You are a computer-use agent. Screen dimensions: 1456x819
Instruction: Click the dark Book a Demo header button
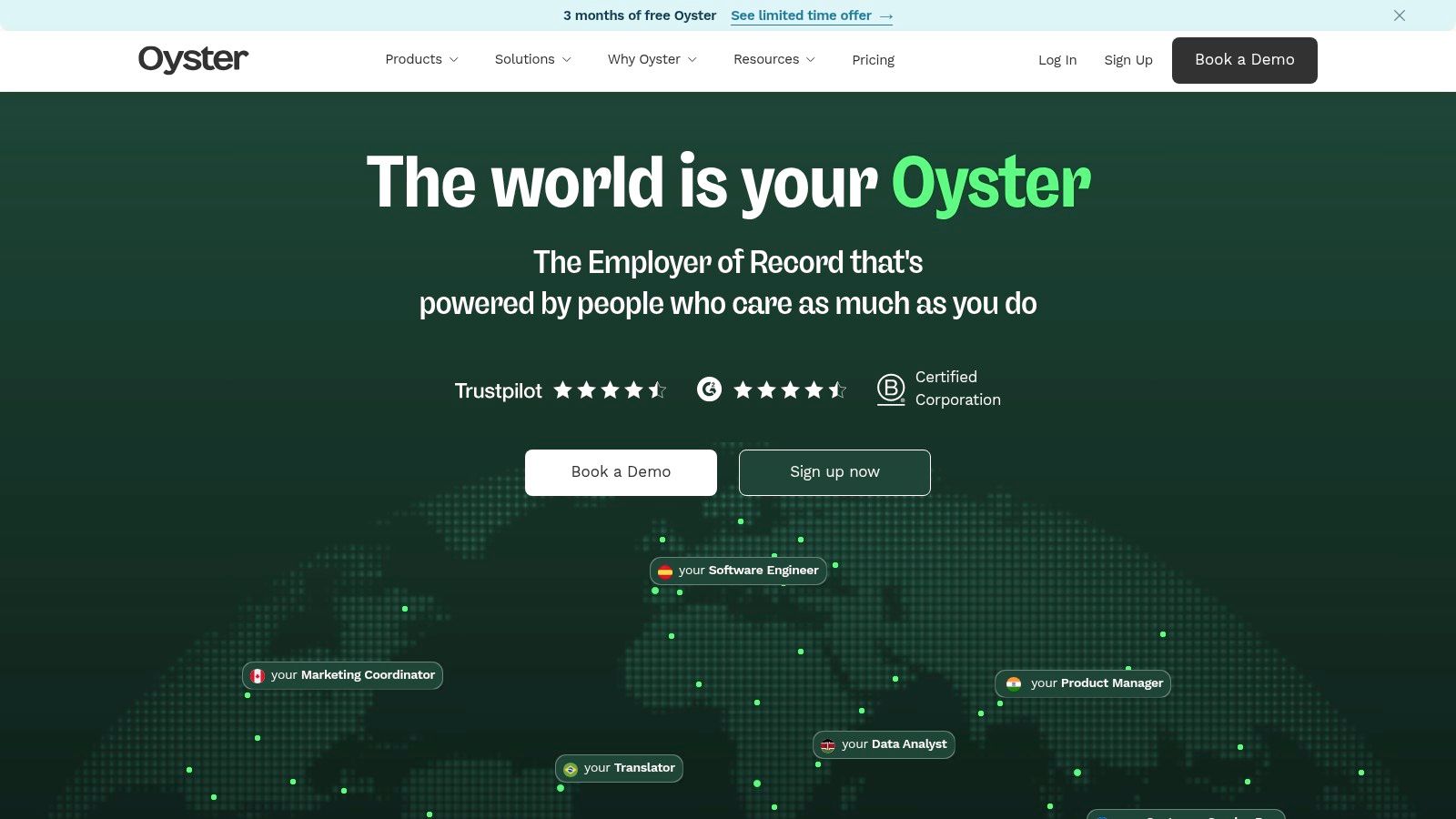(1244, 60)
